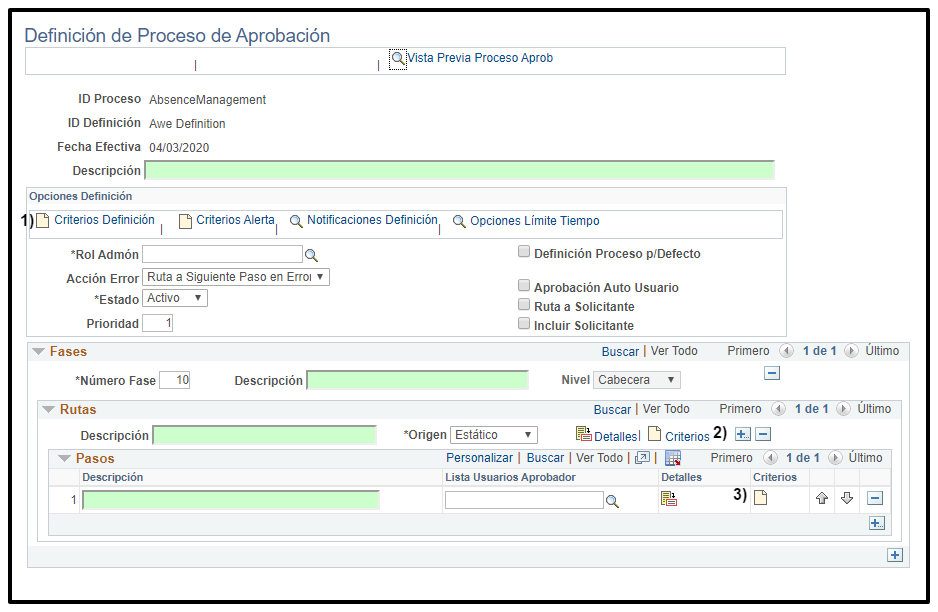Click Ver Todo in Rutas header

pyautogui.click(x=666, y=409)
